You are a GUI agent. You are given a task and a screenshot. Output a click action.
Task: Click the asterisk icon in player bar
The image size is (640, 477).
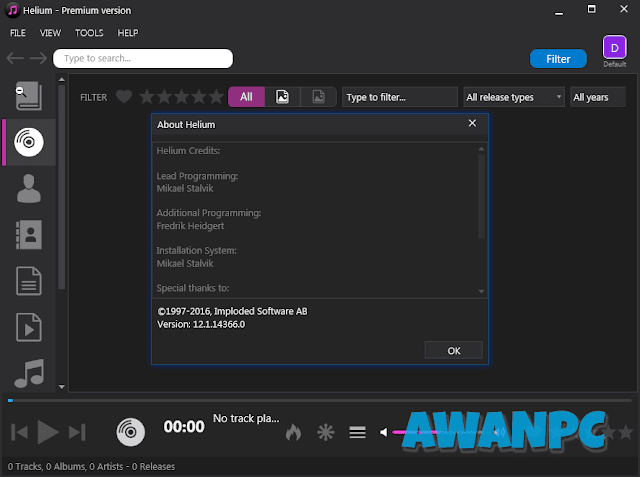pos(325,432)
